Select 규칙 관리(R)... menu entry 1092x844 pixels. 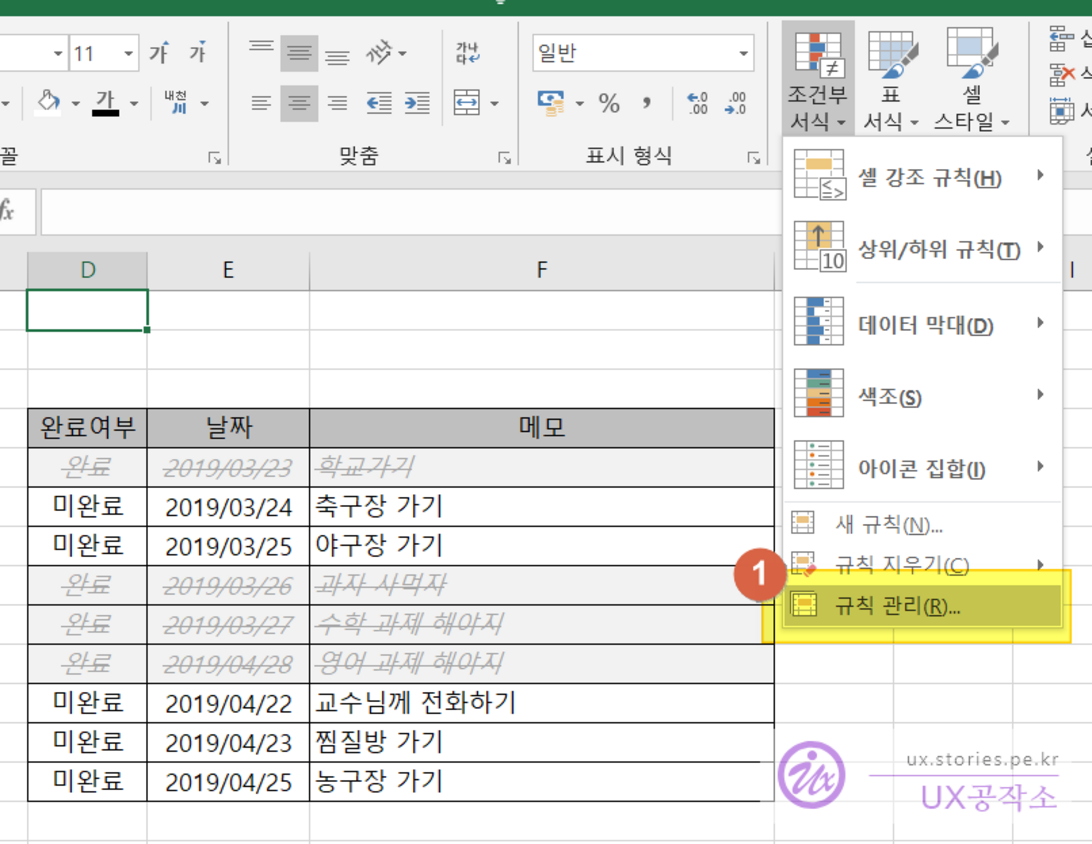(x=897, y=606)
